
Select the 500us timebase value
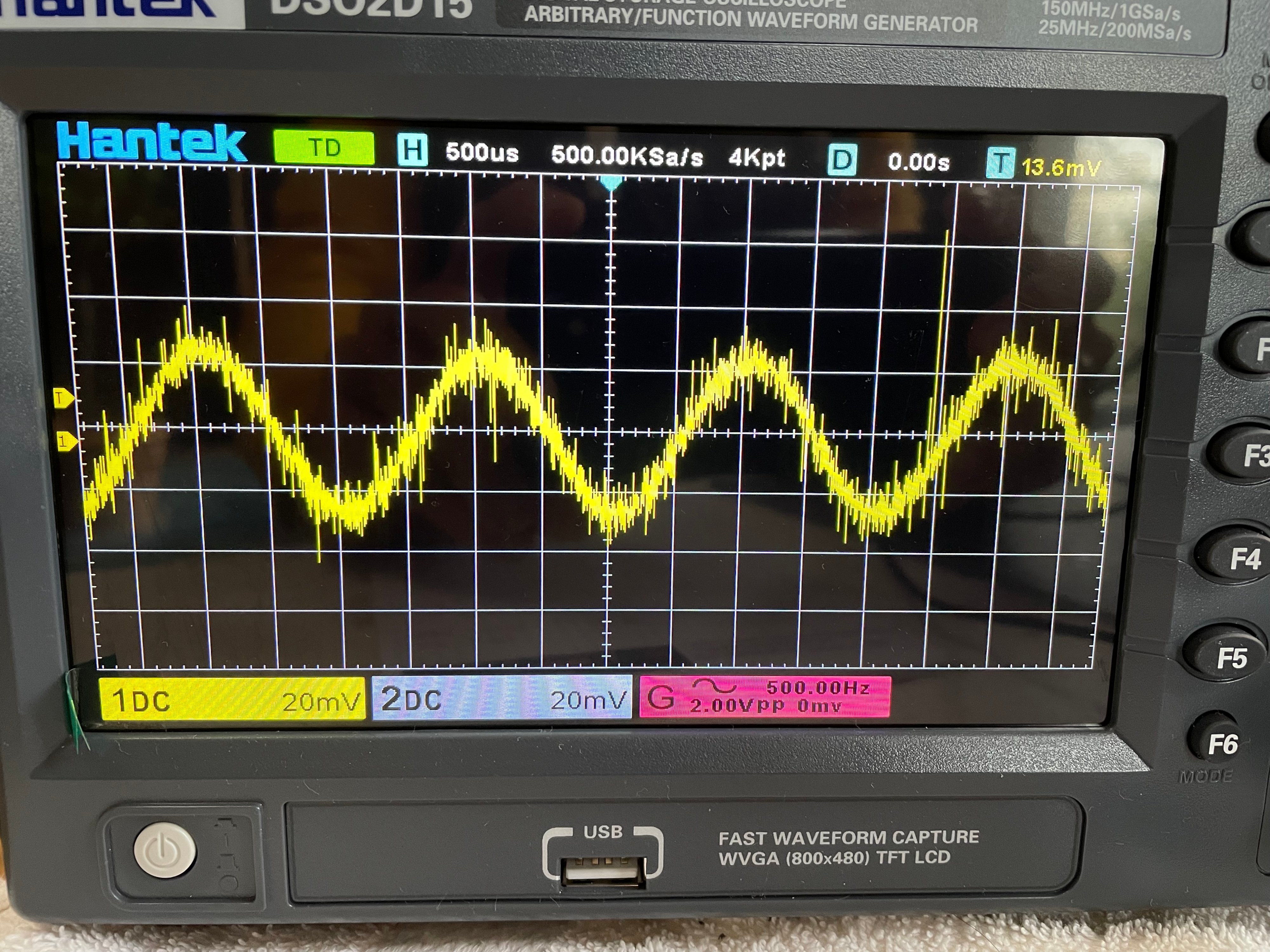click(482, 153)
